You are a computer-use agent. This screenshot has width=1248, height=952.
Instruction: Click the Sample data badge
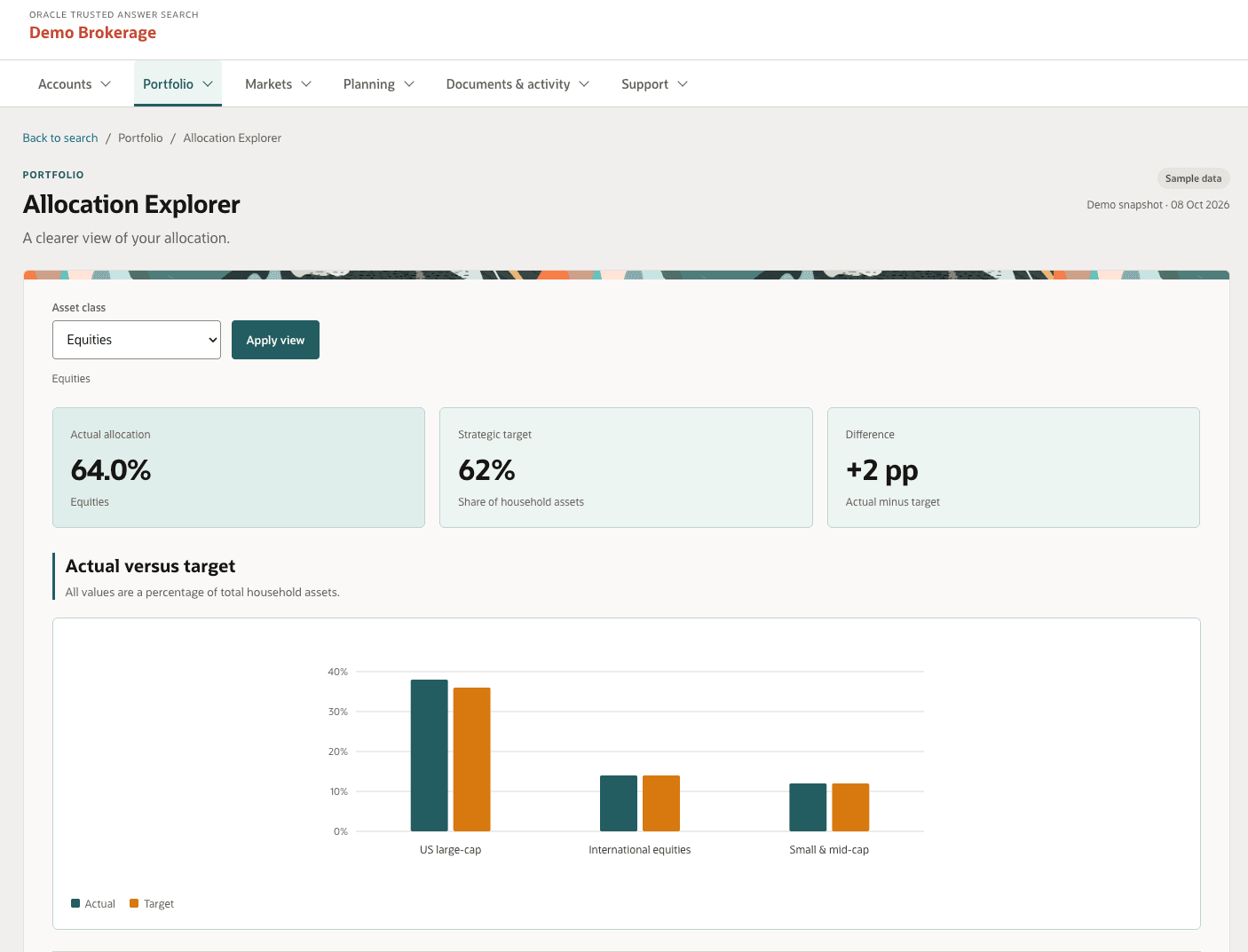(1193, 178)
